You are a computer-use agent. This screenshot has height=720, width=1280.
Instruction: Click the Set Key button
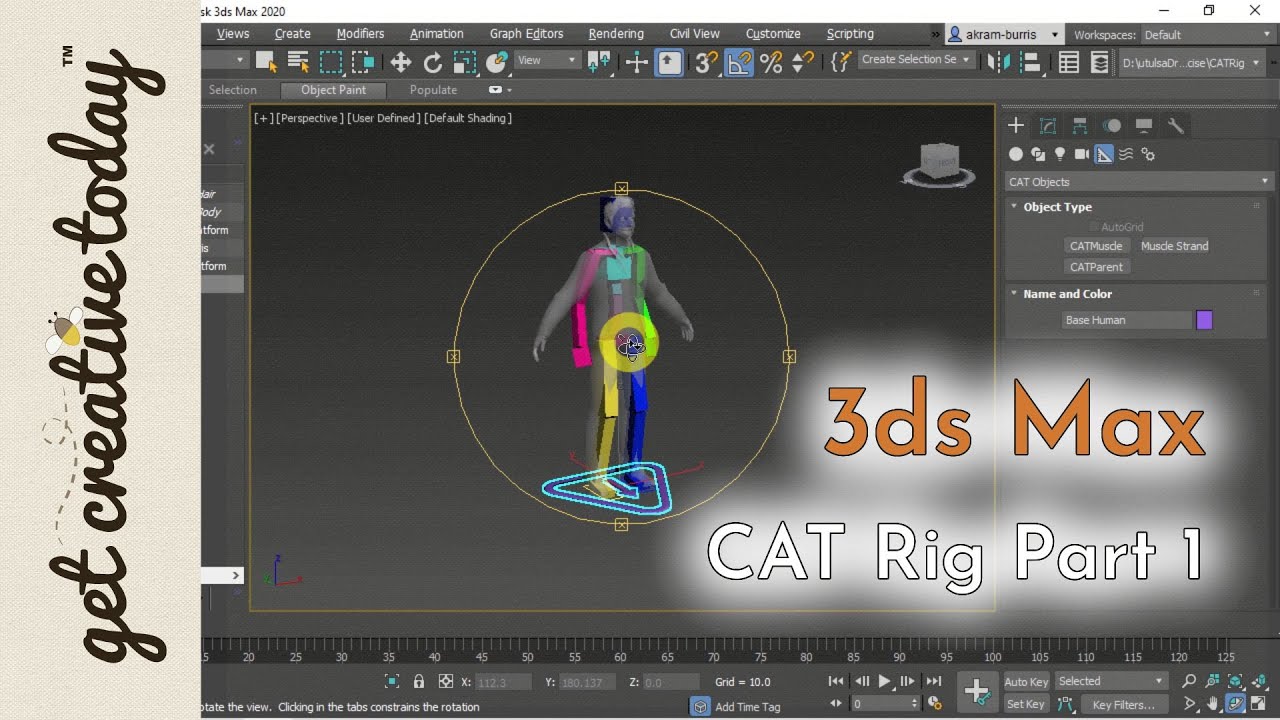click(x=1026, y=704)
